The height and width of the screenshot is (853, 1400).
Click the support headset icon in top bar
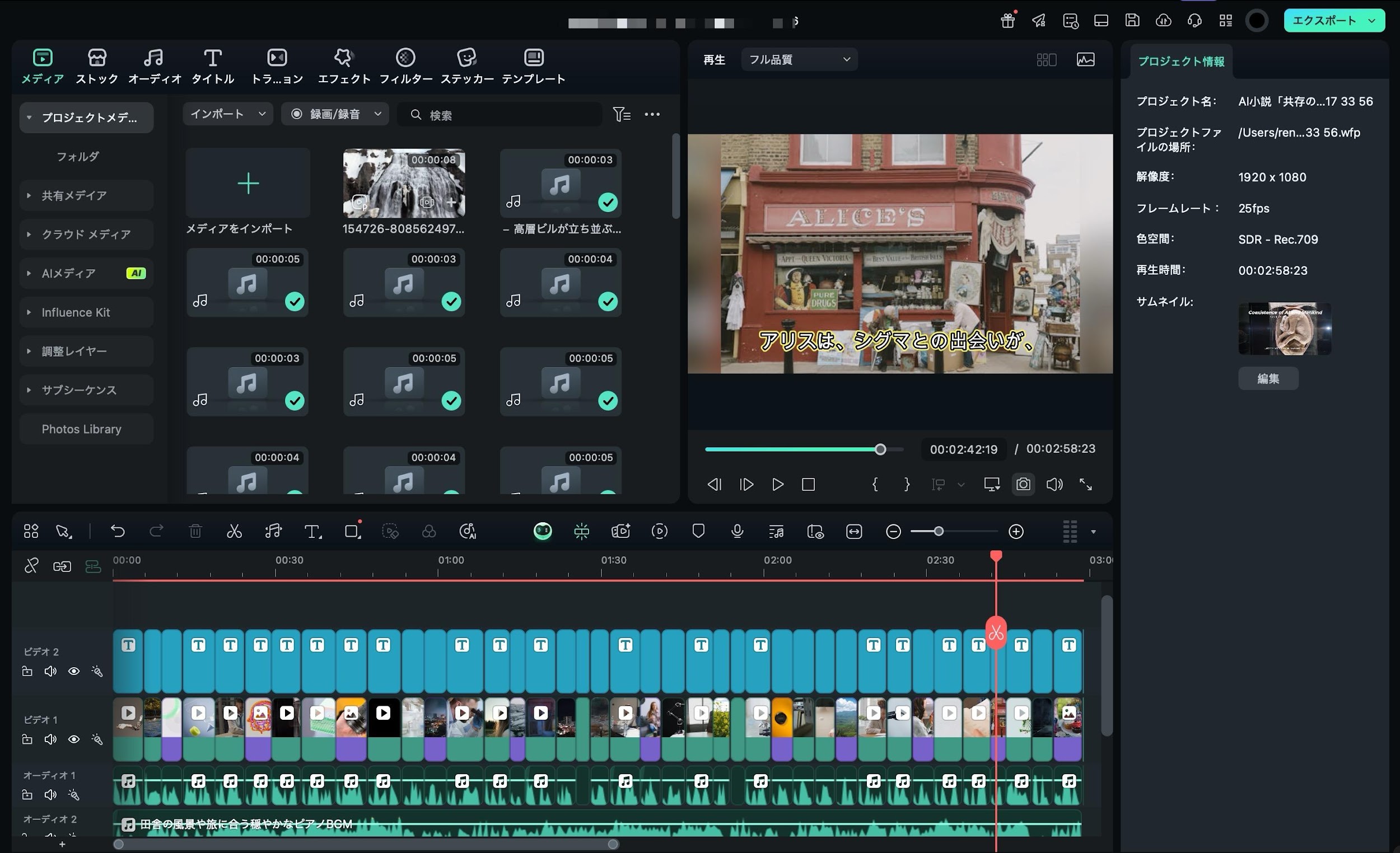click(1194, 21)
